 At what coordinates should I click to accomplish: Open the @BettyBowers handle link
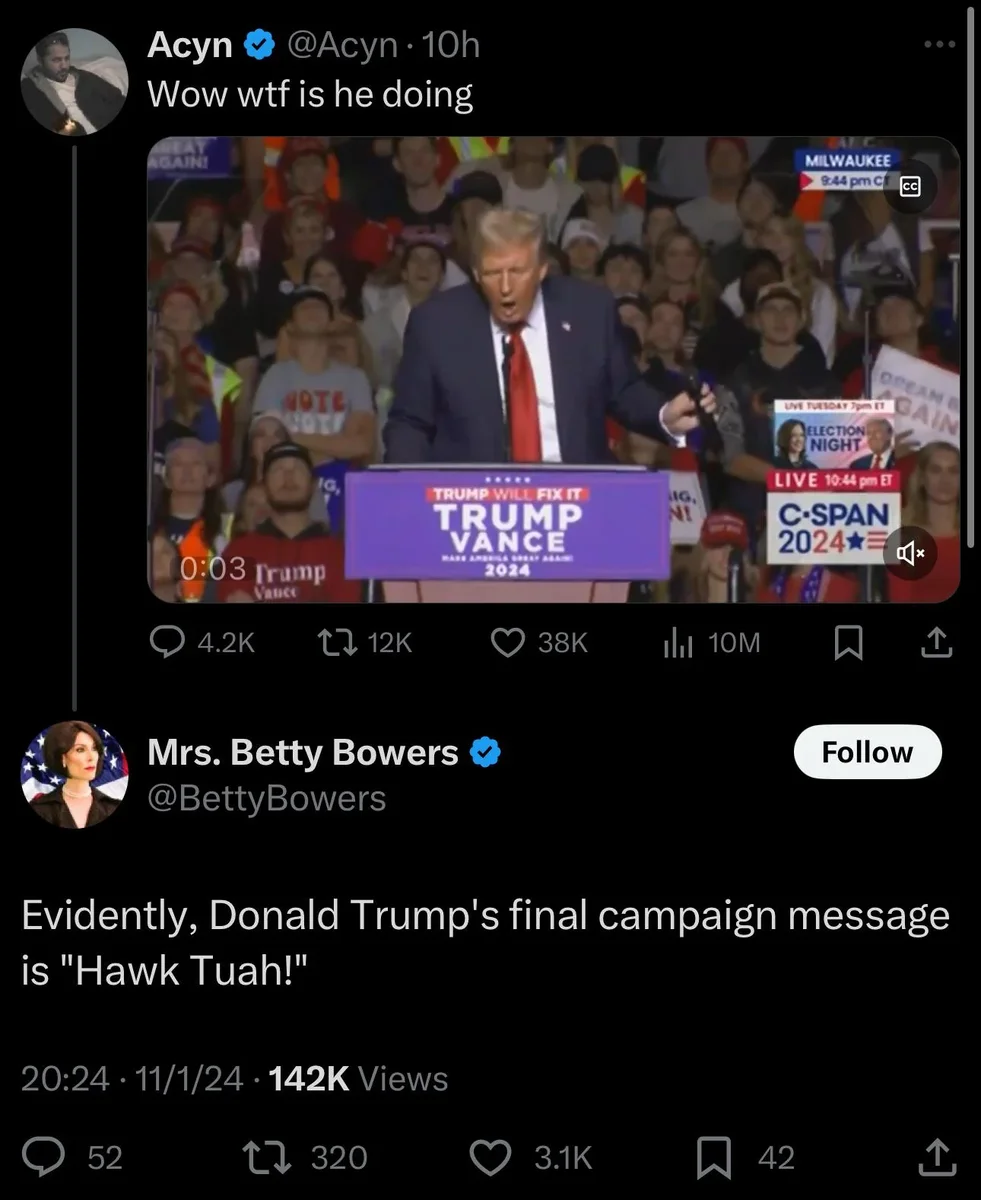click(267, 798)
